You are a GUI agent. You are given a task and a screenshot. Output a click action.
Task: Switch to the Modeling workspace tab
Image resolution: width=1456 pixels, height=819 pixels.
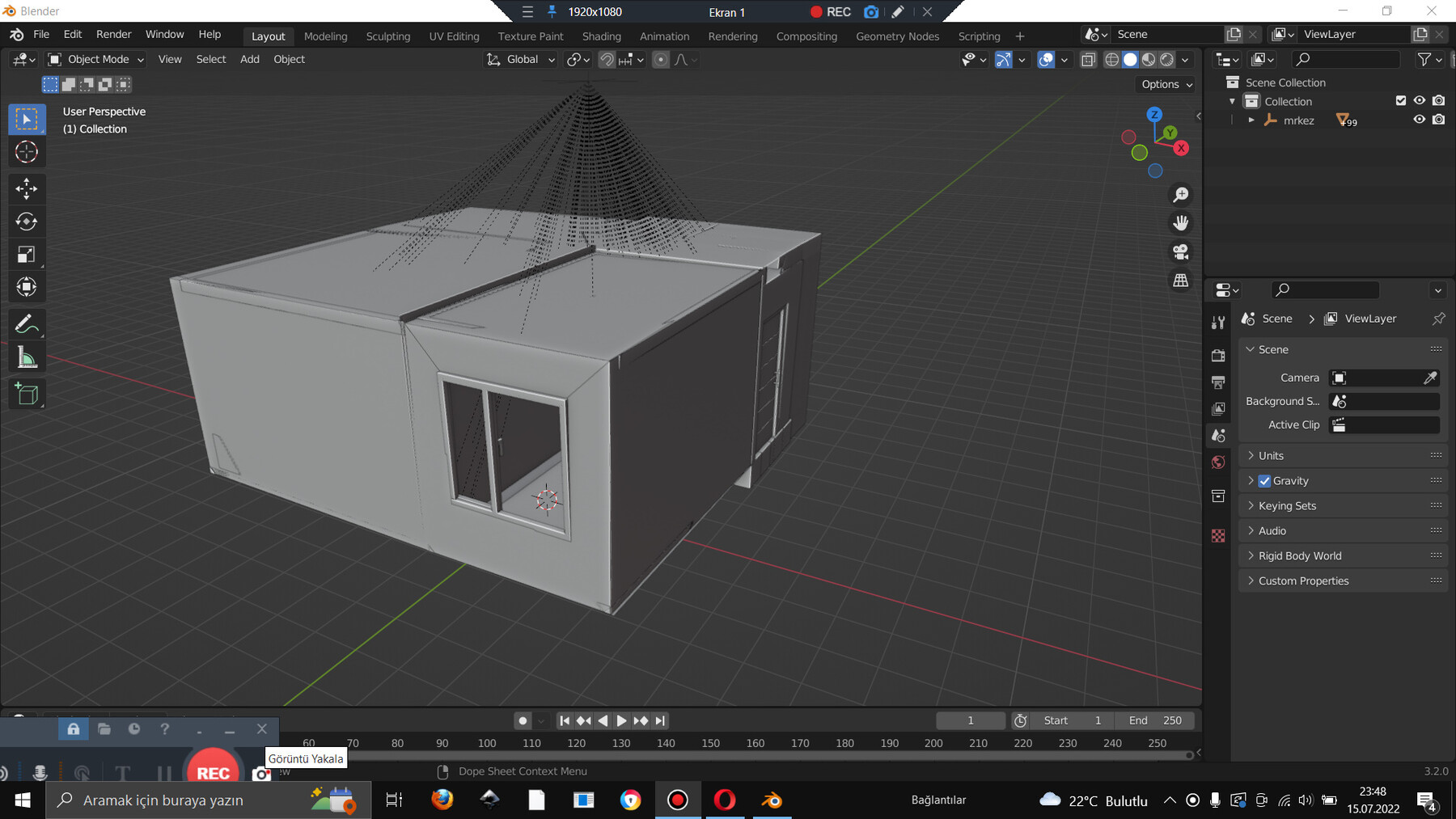point(325,36)
